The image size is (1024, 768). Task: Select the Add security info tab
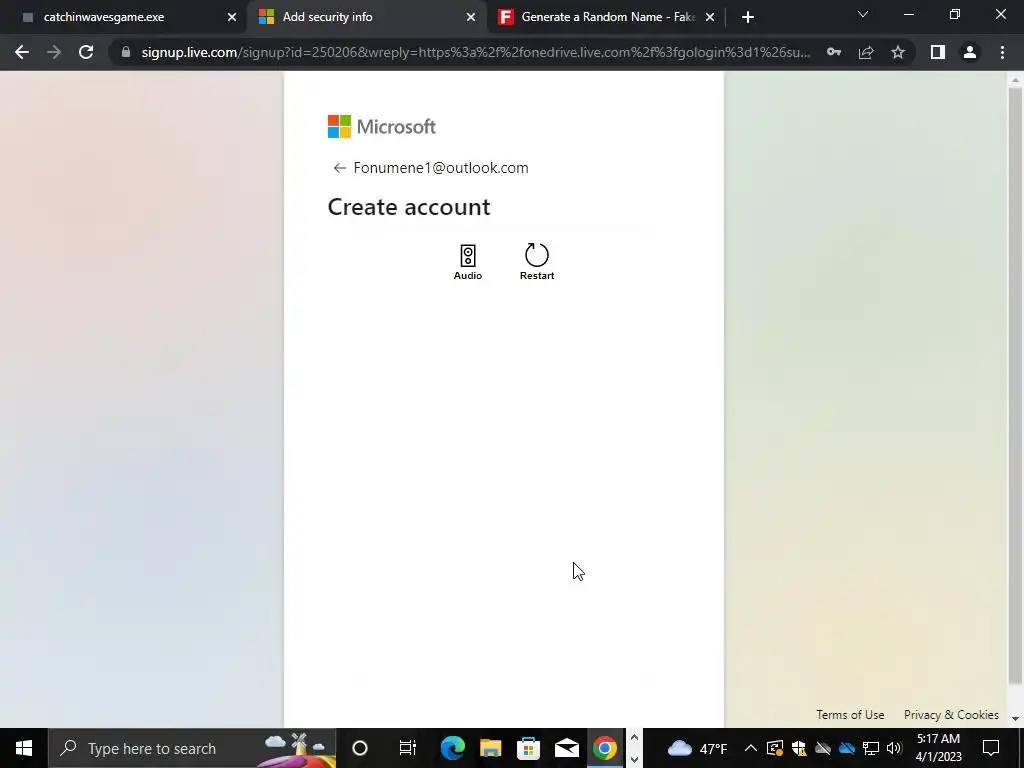point(367,17)
